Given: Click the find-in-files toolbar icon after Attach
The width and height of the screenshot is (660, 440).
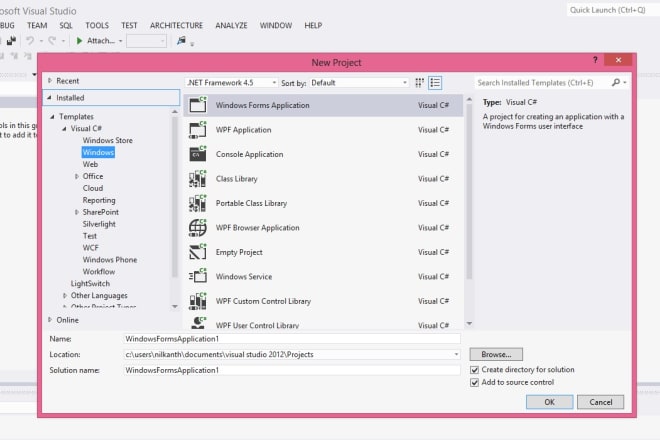Looking at the screenshot, I should tap(181, 40).
